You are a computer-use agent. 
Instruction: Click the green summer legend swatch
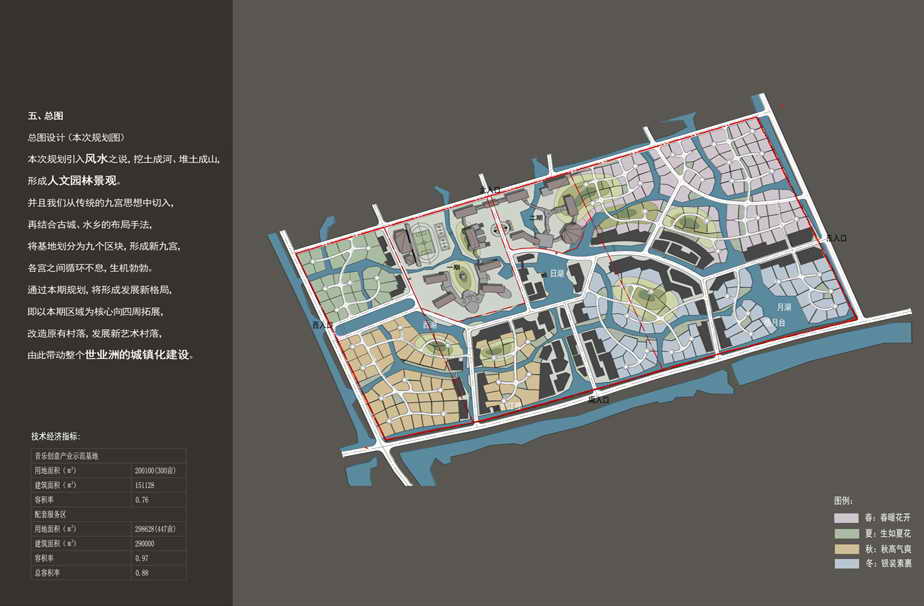(x=846, y=533)
